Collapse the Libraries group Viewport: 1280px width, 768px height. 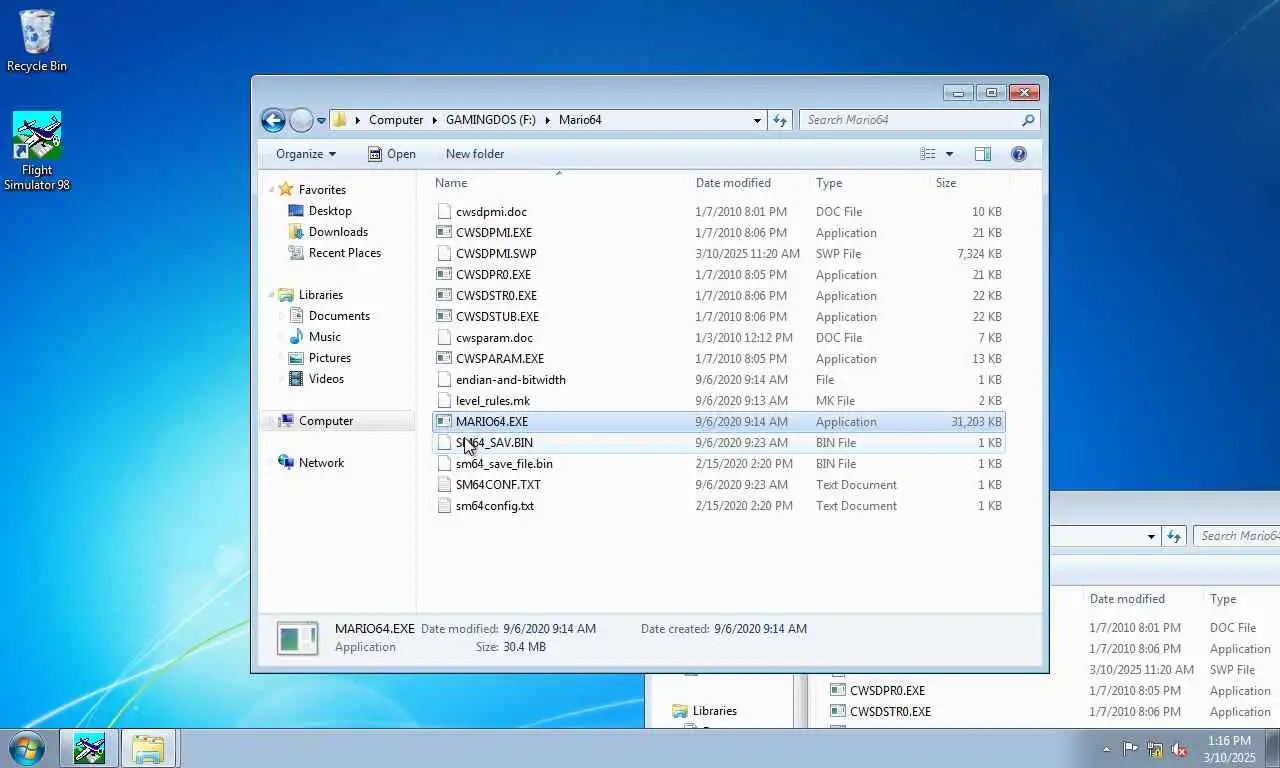click(x=271, y=295)
